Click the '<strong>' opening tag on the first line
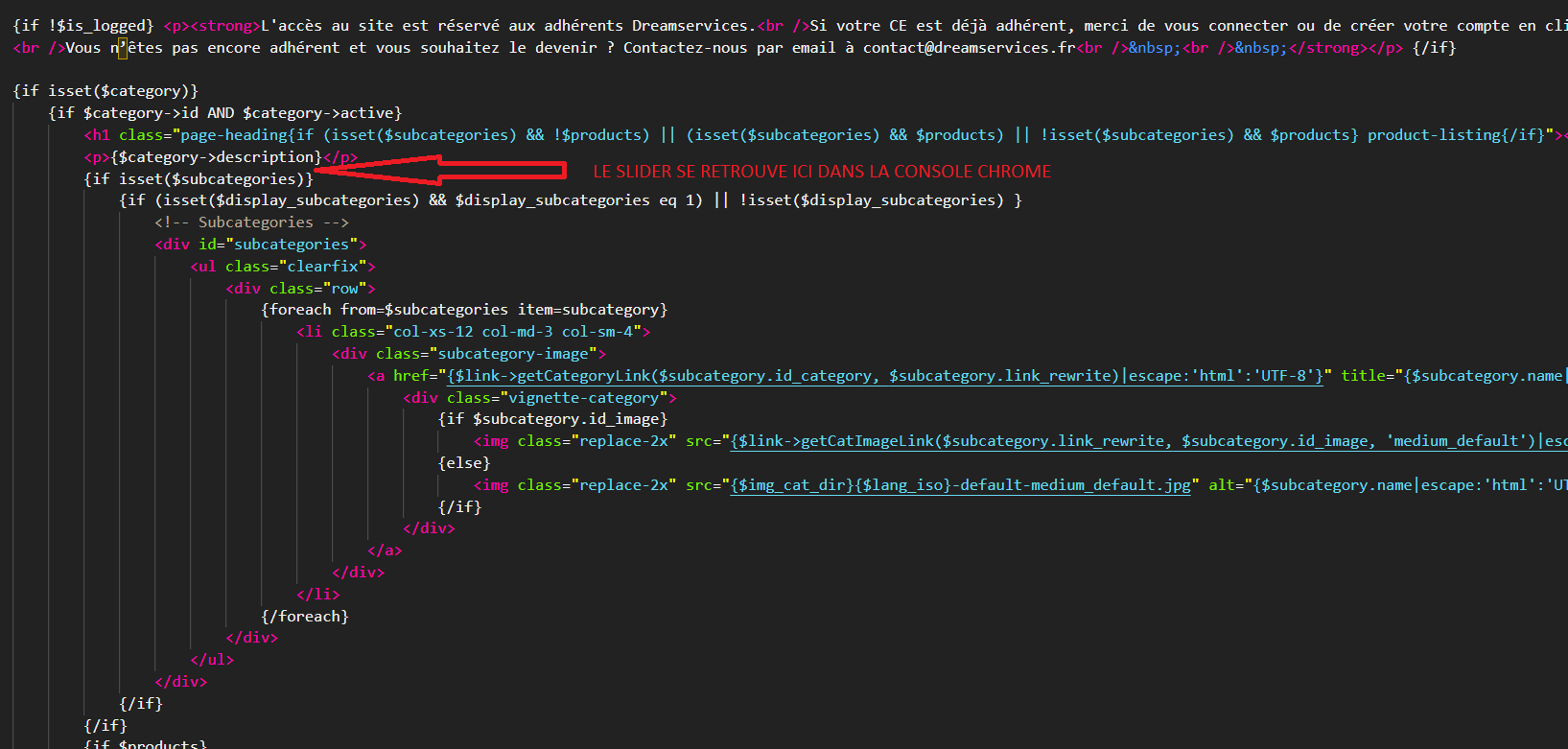1568x749 pixels. 225,26
